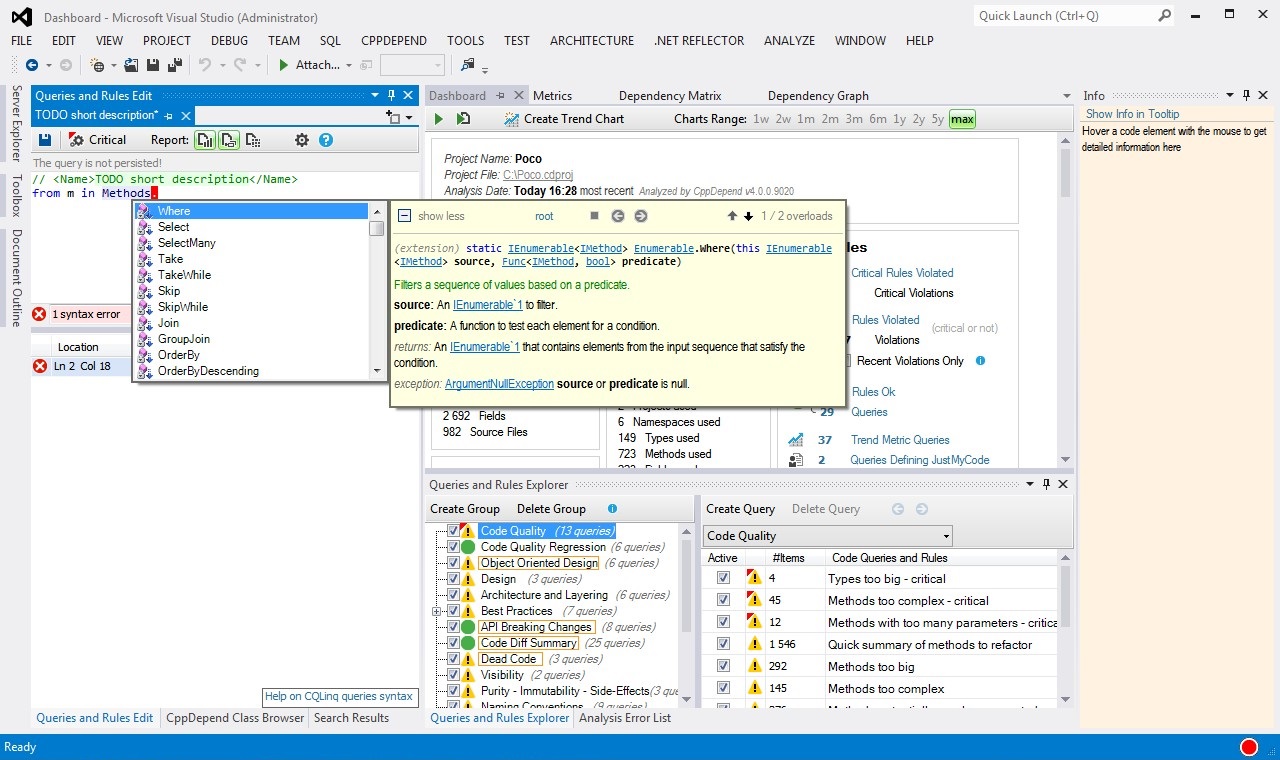1280x760 pixels.
Task: Click info icon beside Delete Group
Action: [x=613, y=509]
